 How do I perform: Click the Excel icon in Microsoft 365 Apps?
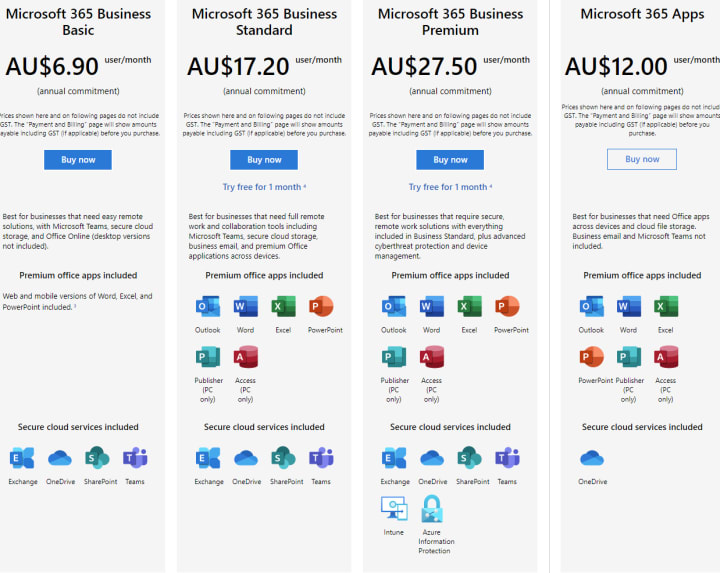click(x=666, y=307)
